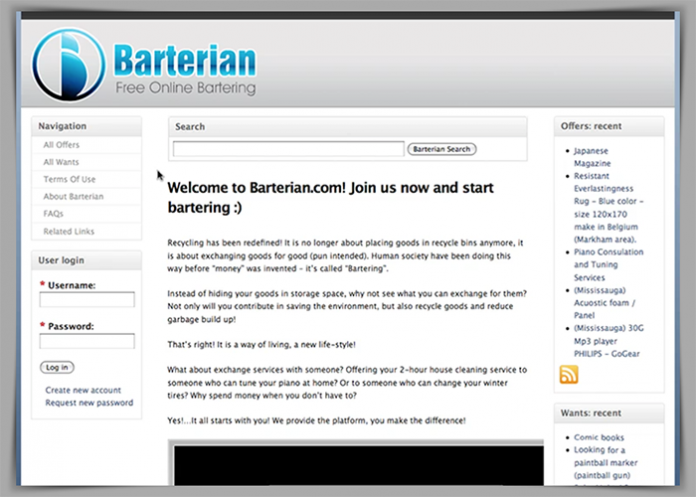Focus the Password input field
The image size is (696, 497).
(87, 341)
